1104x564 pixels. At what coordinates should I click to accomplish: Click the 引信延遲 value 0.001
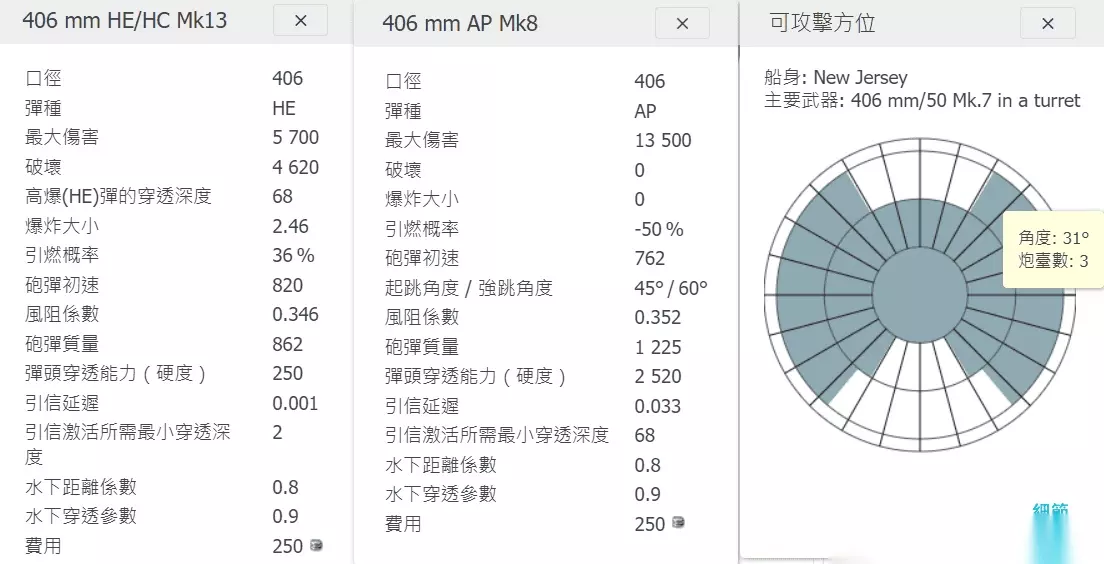click(x=295, y=403)
